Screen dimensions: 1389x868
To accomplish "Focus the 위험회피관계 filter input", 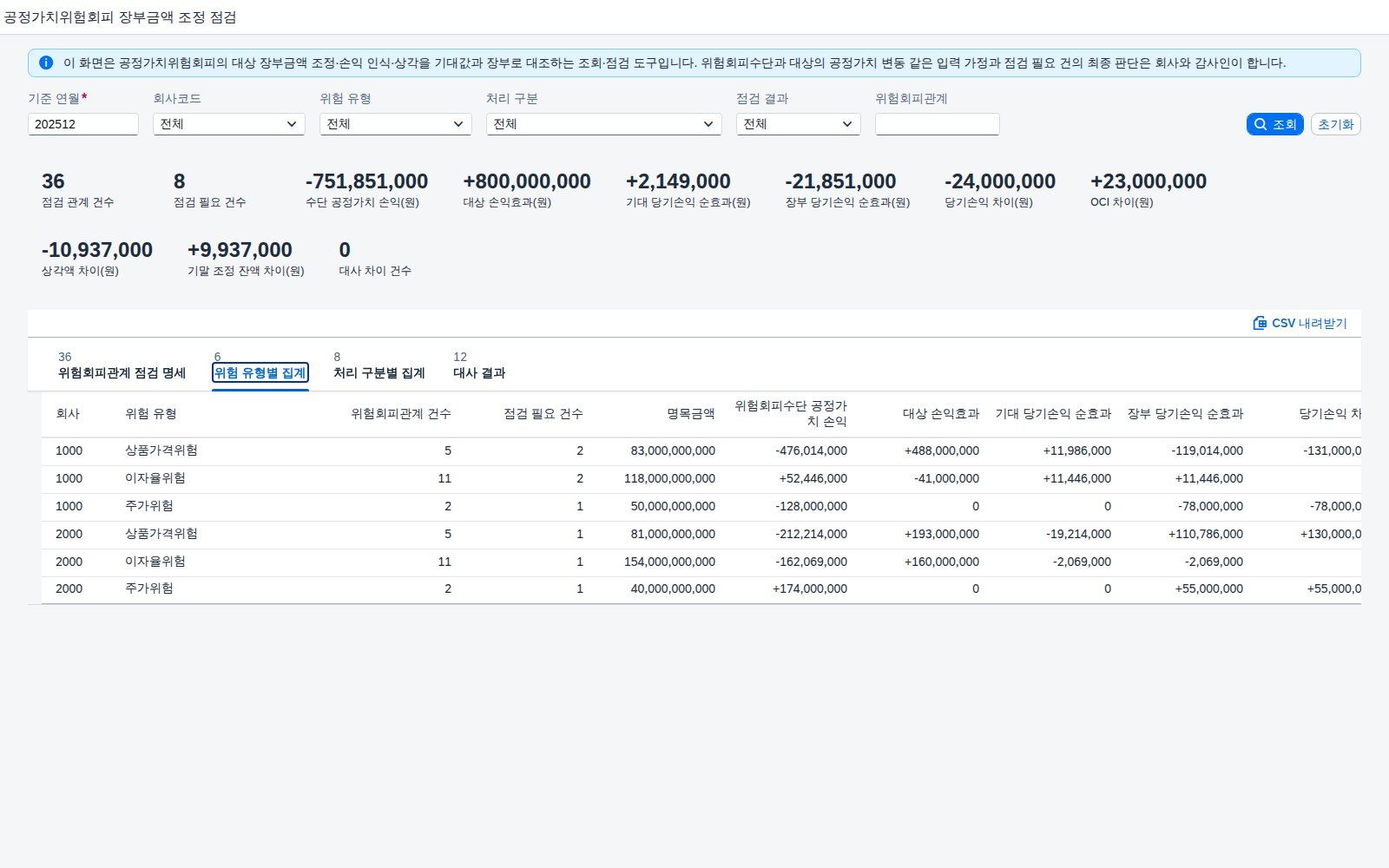I will click(x=938, y=124).
